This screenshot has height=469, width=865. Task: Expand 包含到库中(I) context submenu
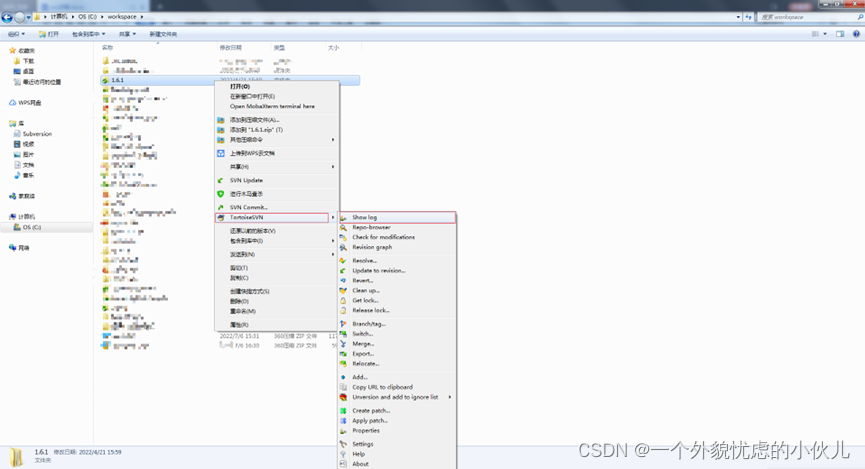[x=276, y=241]
